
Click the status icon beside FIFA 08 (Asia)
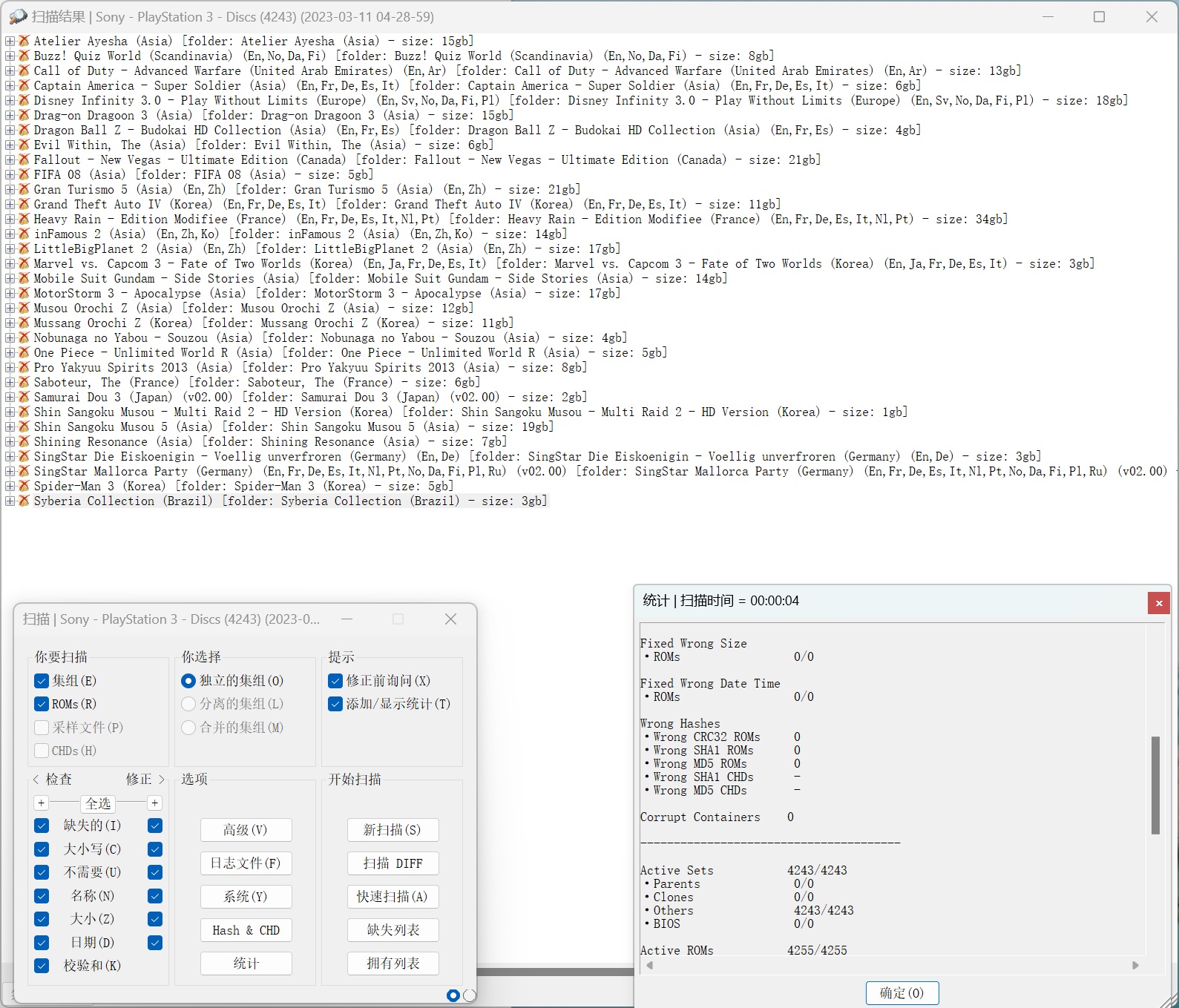[x=24, y=175]
